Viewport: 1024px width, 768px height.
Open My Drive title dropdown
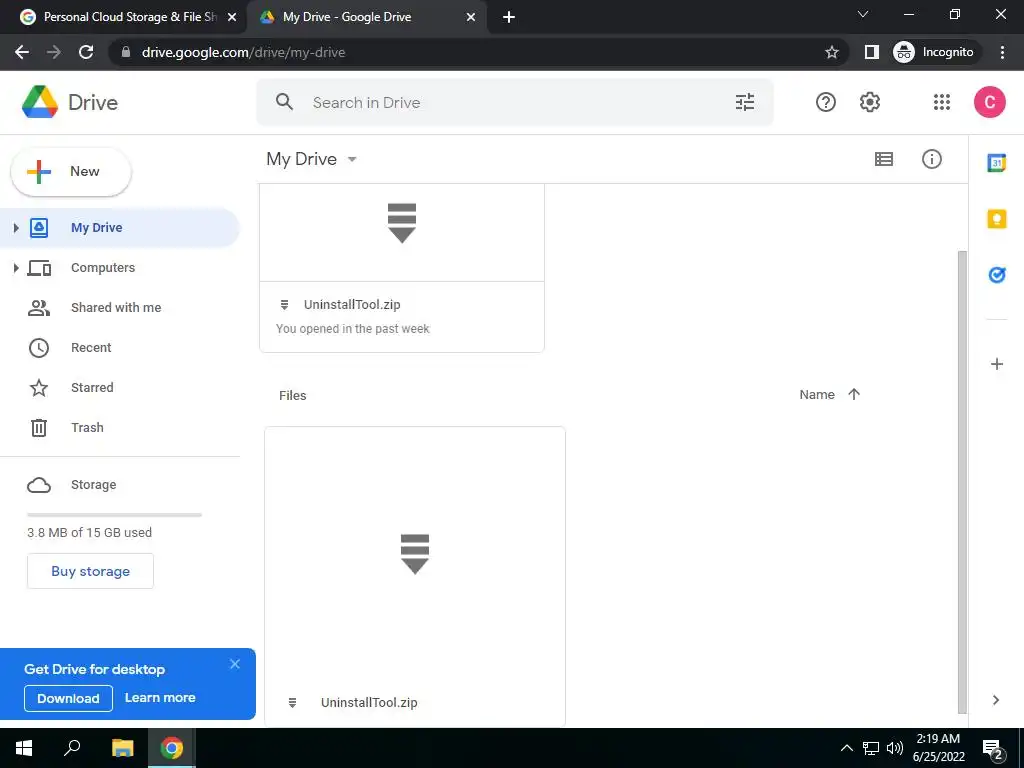(312, 159)
